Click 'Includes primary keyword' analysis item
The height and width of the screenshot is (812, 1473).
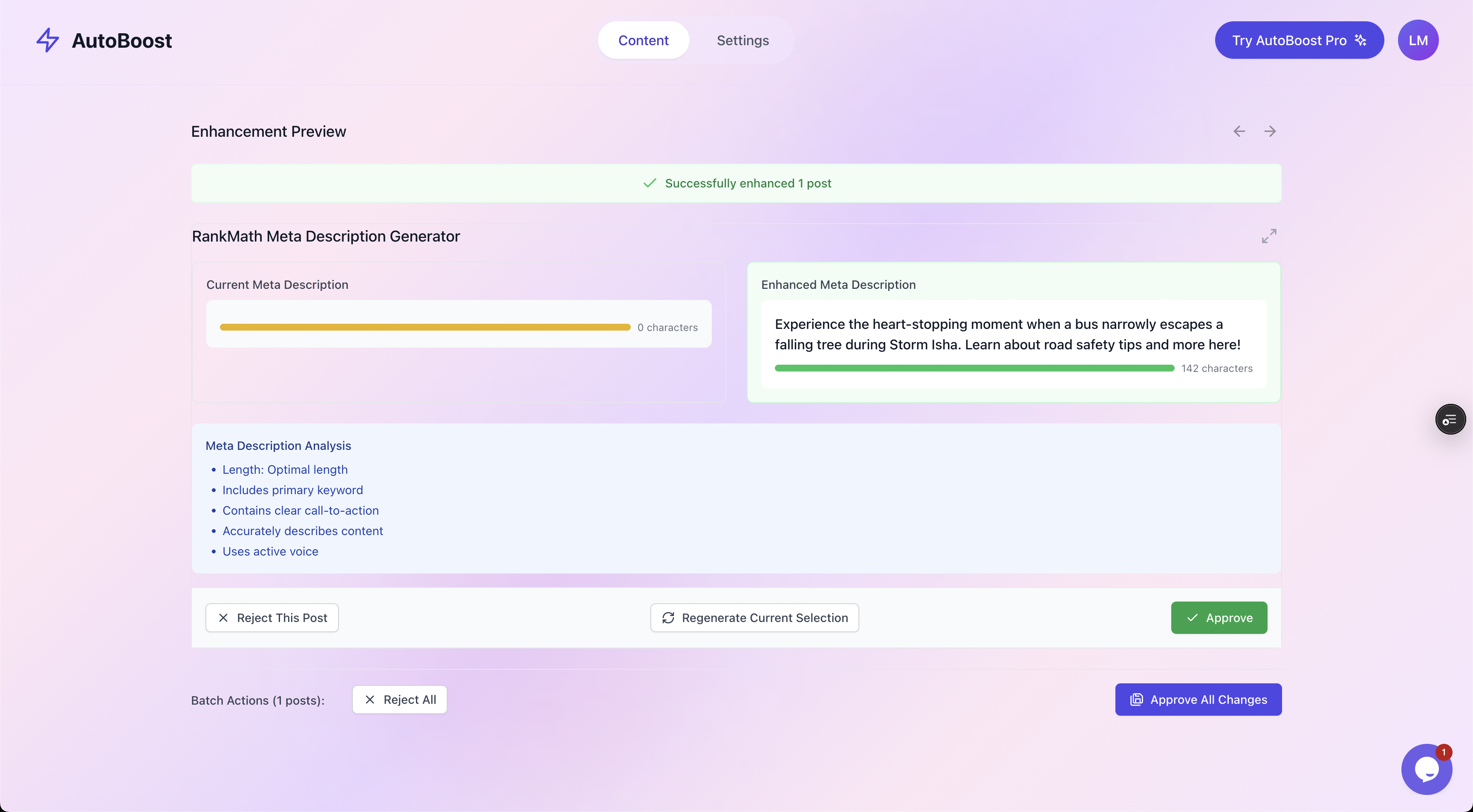293,490
